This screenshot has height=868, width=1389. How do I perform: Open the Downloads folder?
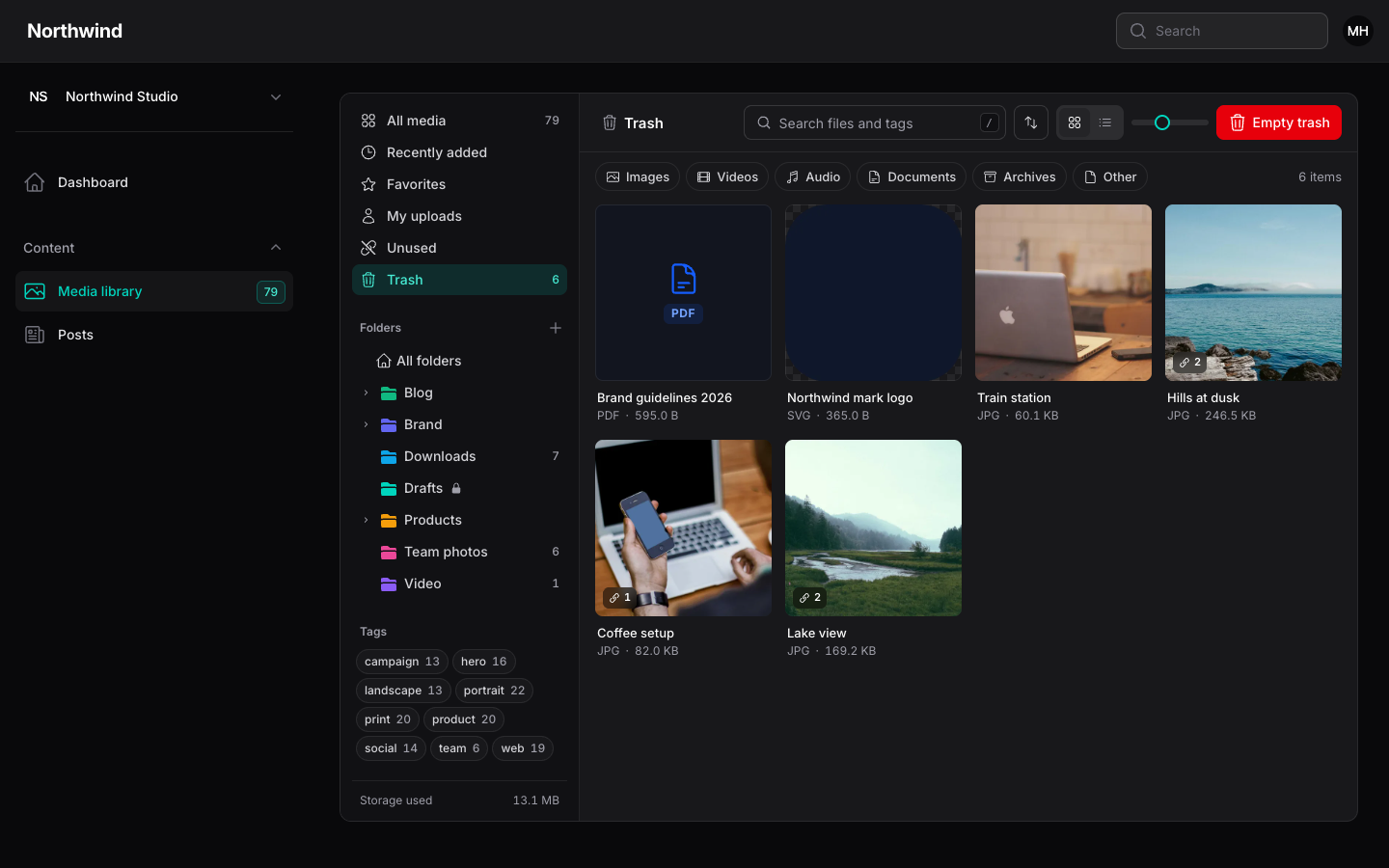[x=459, y=456]
